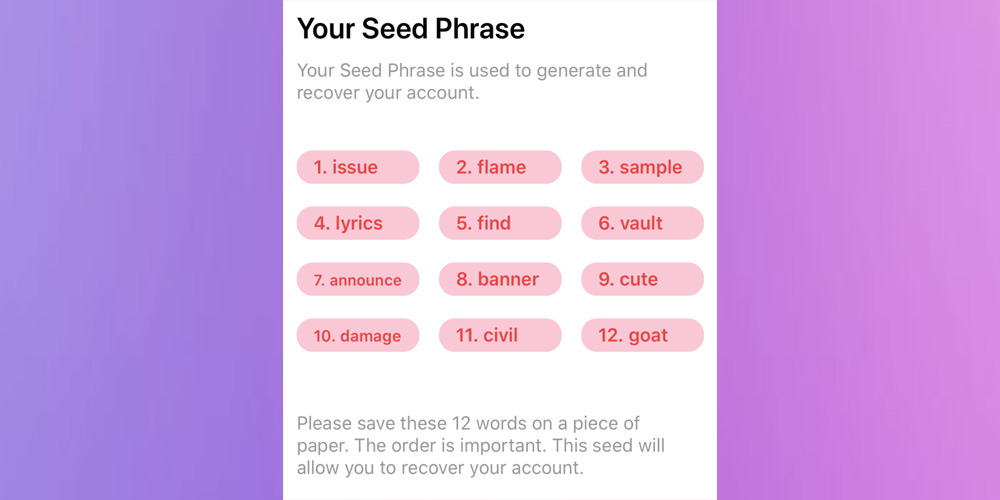Select the "5. find" seed word
Image resolution: width=1000 pixels, height=500 pixels.
click(499, 223)
